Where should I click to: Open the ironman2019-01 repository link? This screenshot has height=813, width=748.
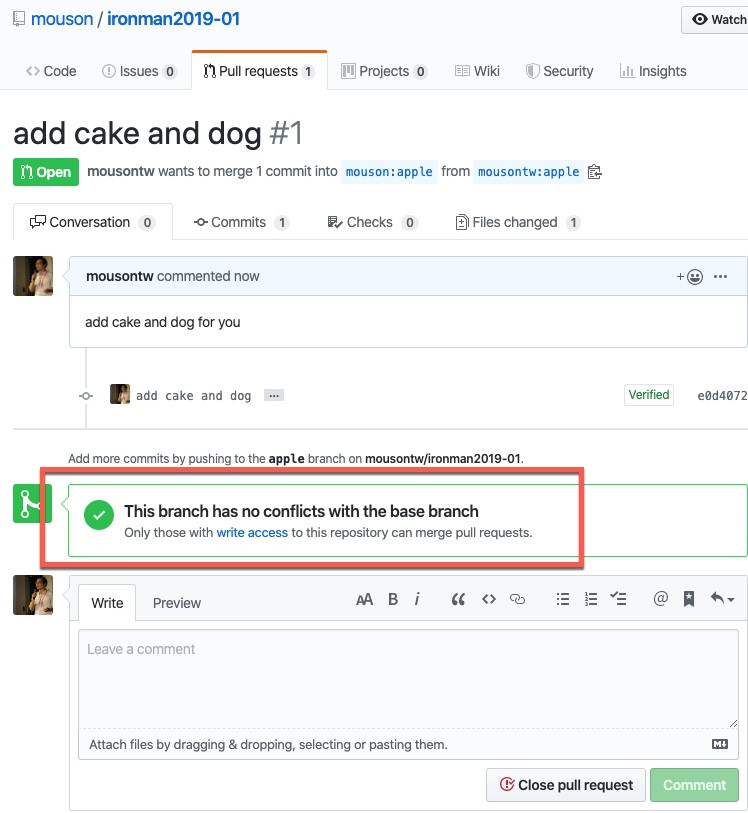tap(173, 19)
